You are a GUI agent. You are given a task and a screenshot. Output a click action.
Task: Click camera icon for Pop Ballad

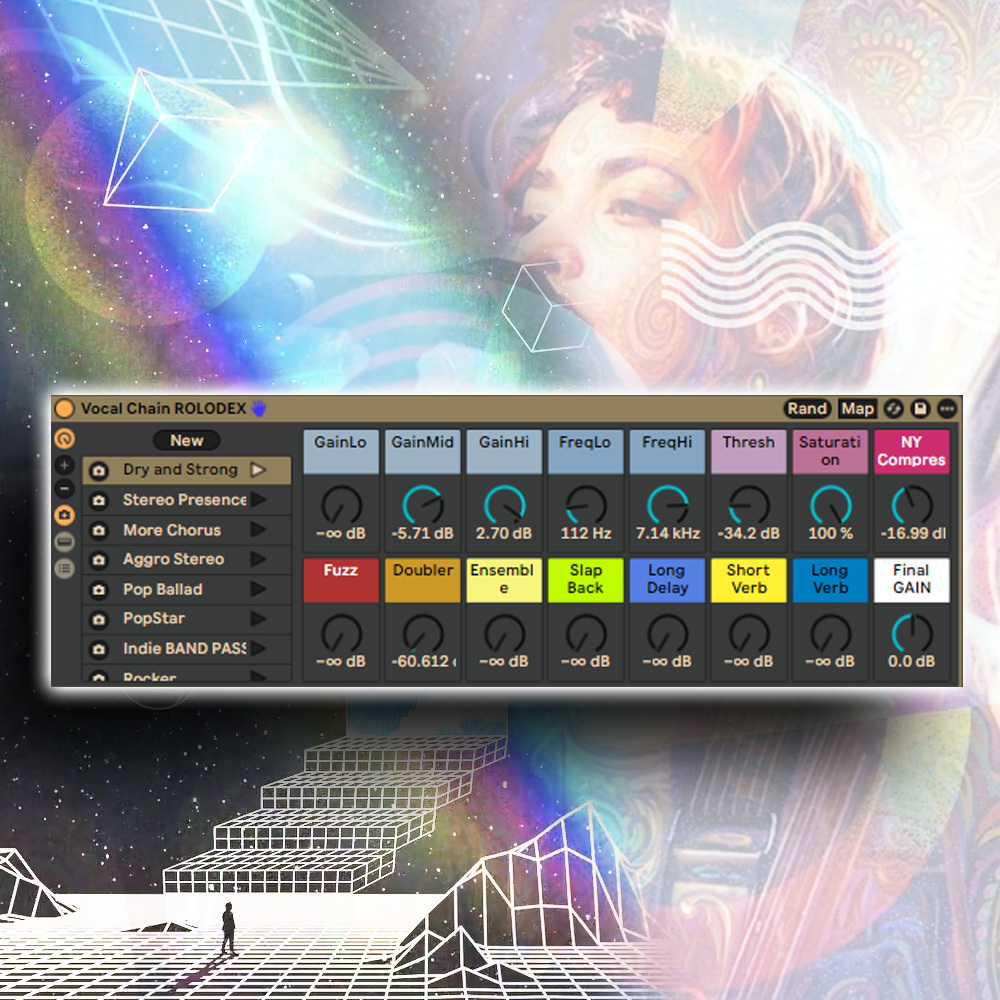99,590
